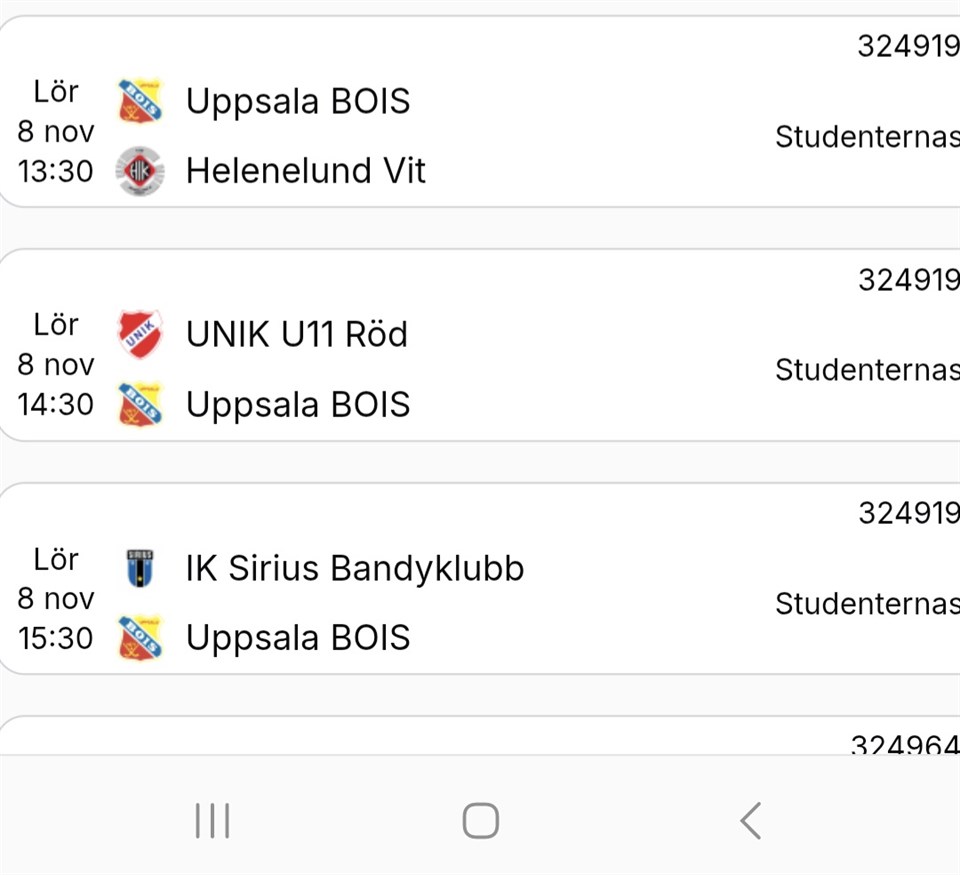
Task: Tap Uppsala BOIS logo in 14:30 match
Action: [x=139, y=404]
